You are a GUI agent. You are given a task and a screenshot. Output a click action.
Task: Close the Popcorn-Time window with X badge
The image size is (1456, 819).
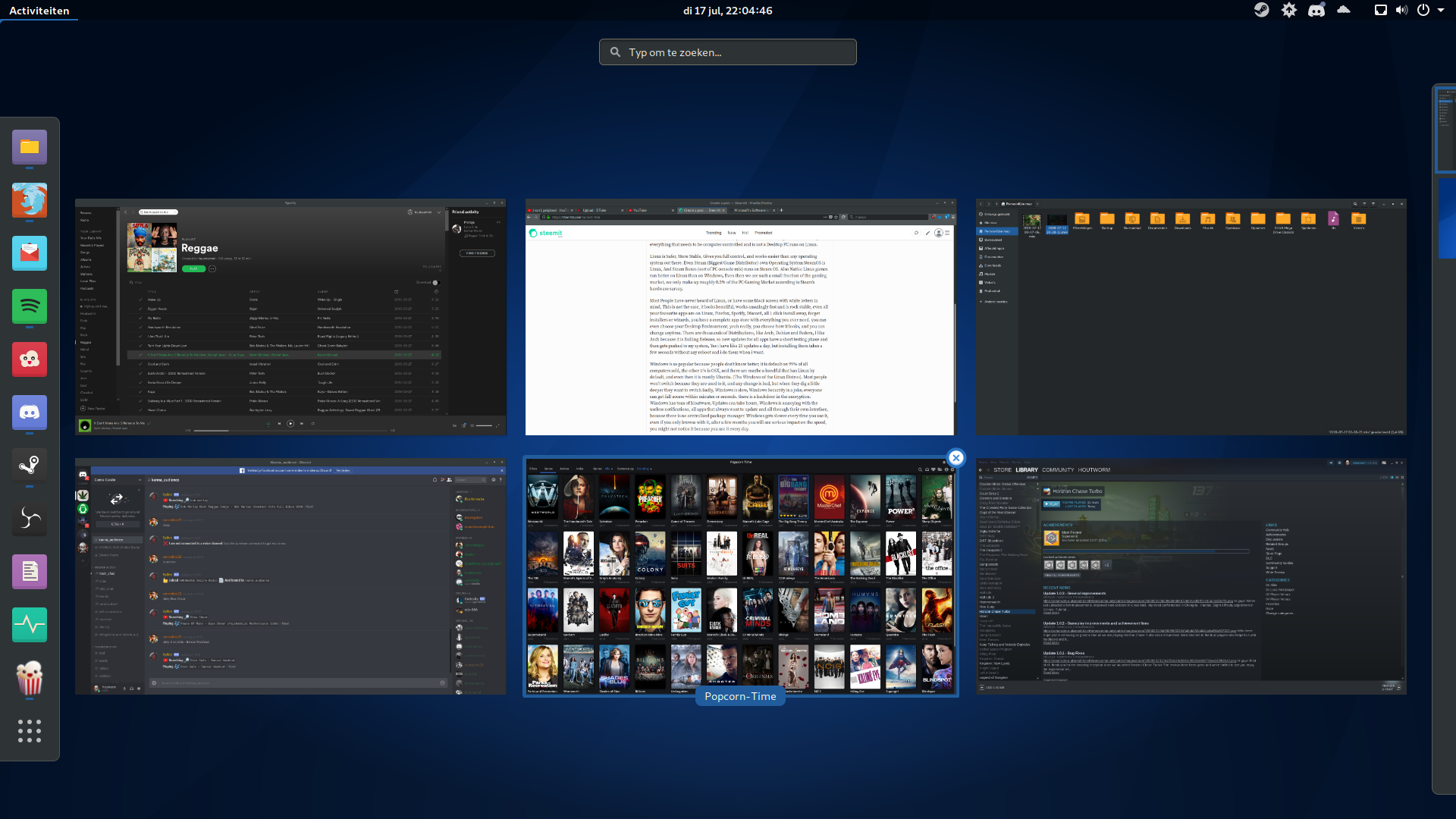pyautogui.click(x=955, y=458)
